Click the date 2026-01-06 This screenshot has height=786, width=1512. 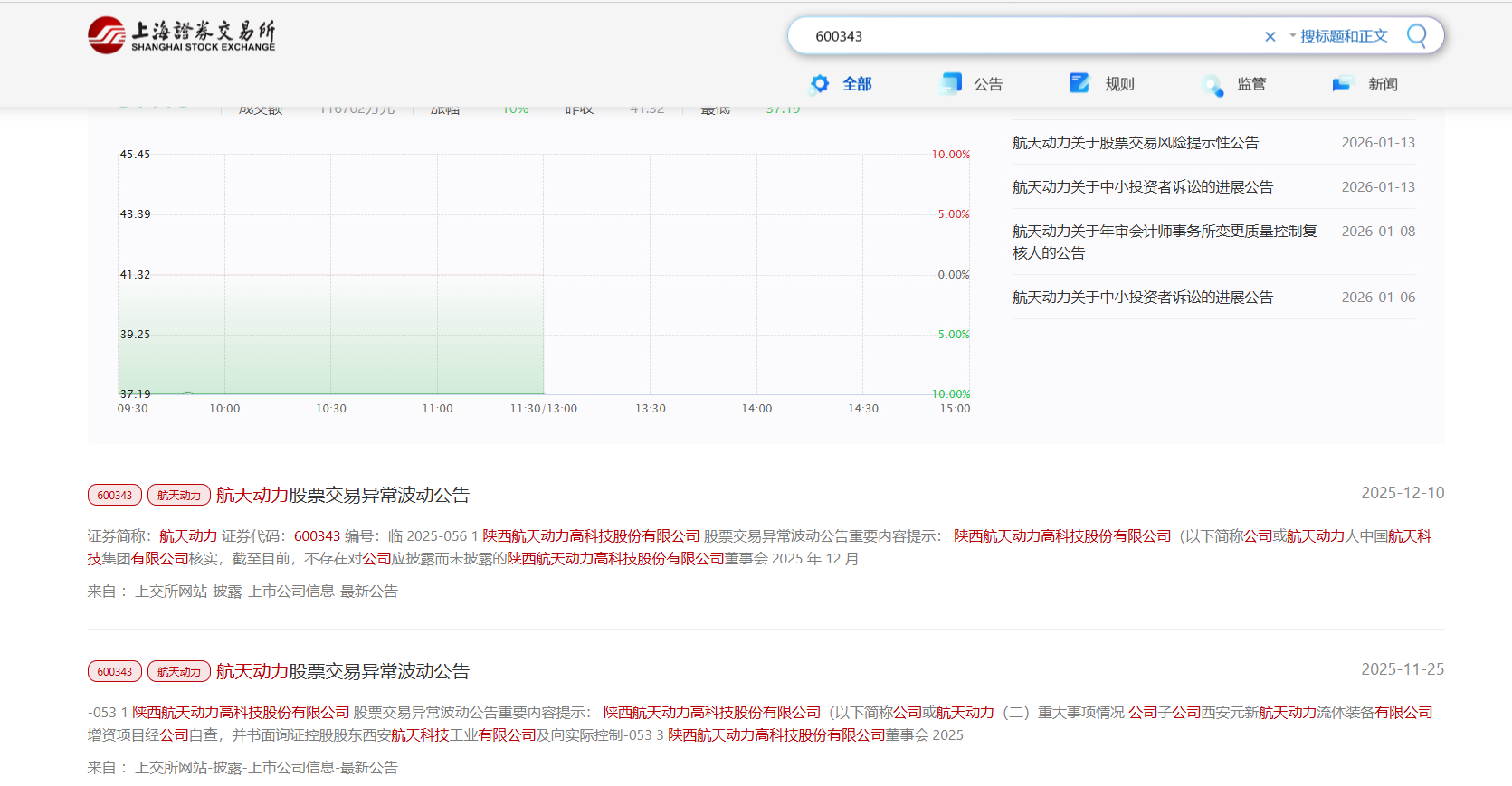click(x=1378, y=298)
